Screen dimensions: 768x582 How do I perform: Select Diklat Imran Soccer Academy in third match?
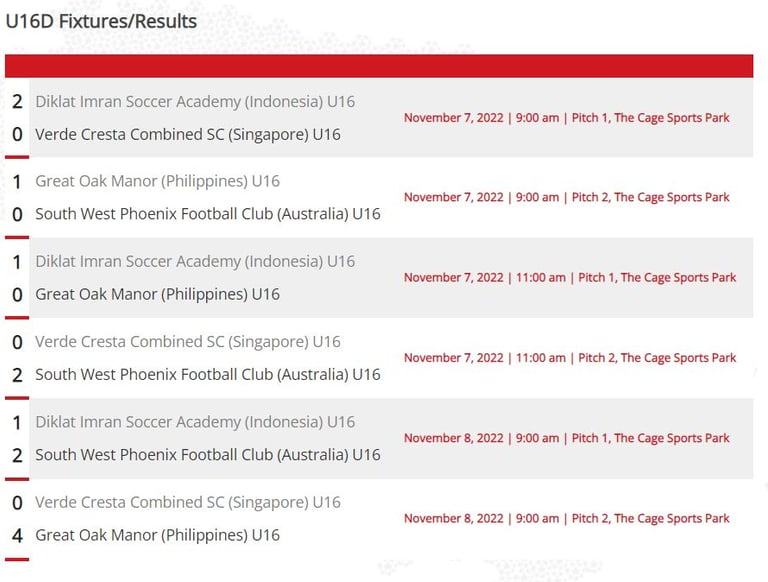(195, 262)
